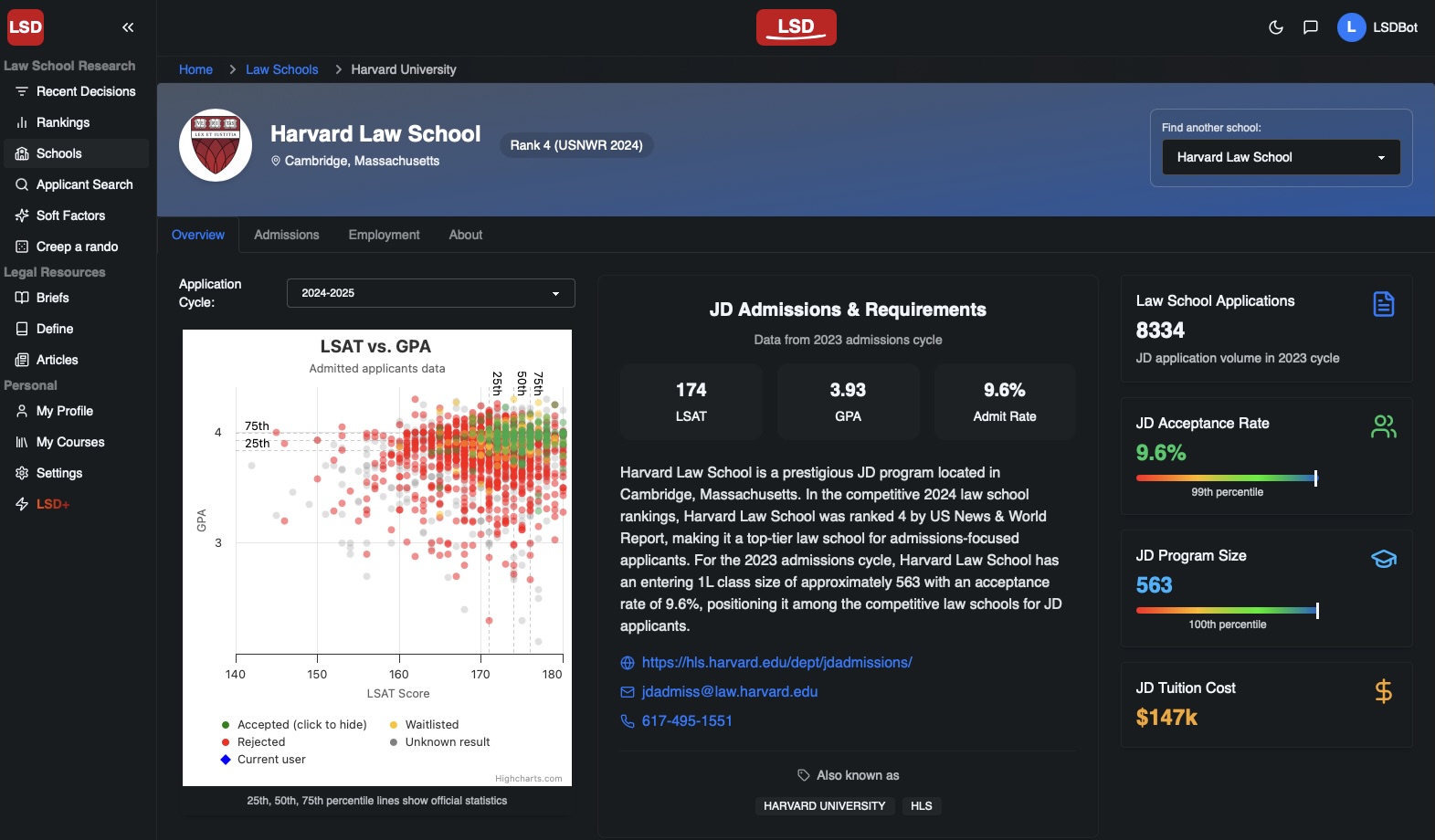Open Soft Factors in the sidebar
1435x840 pixels.
coord(70,215)
